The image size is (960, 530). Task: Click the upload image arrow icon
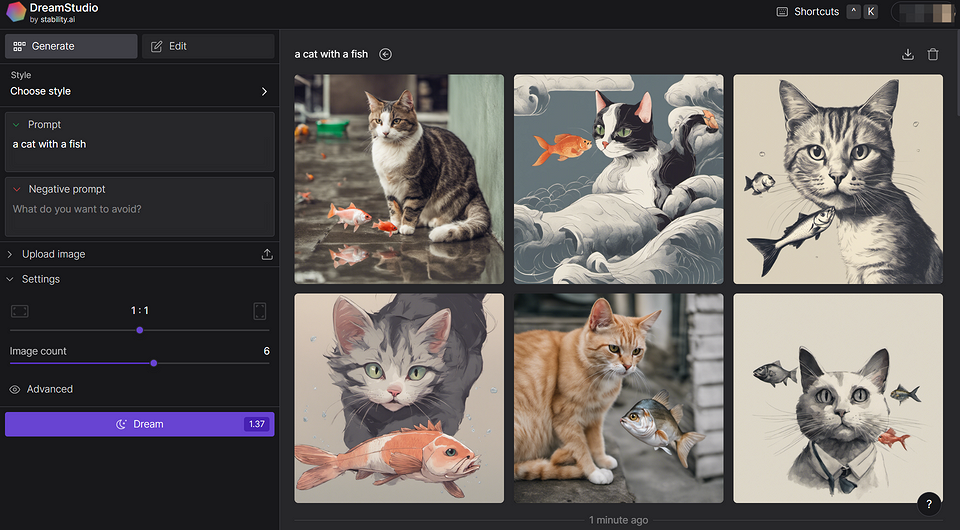267,254
